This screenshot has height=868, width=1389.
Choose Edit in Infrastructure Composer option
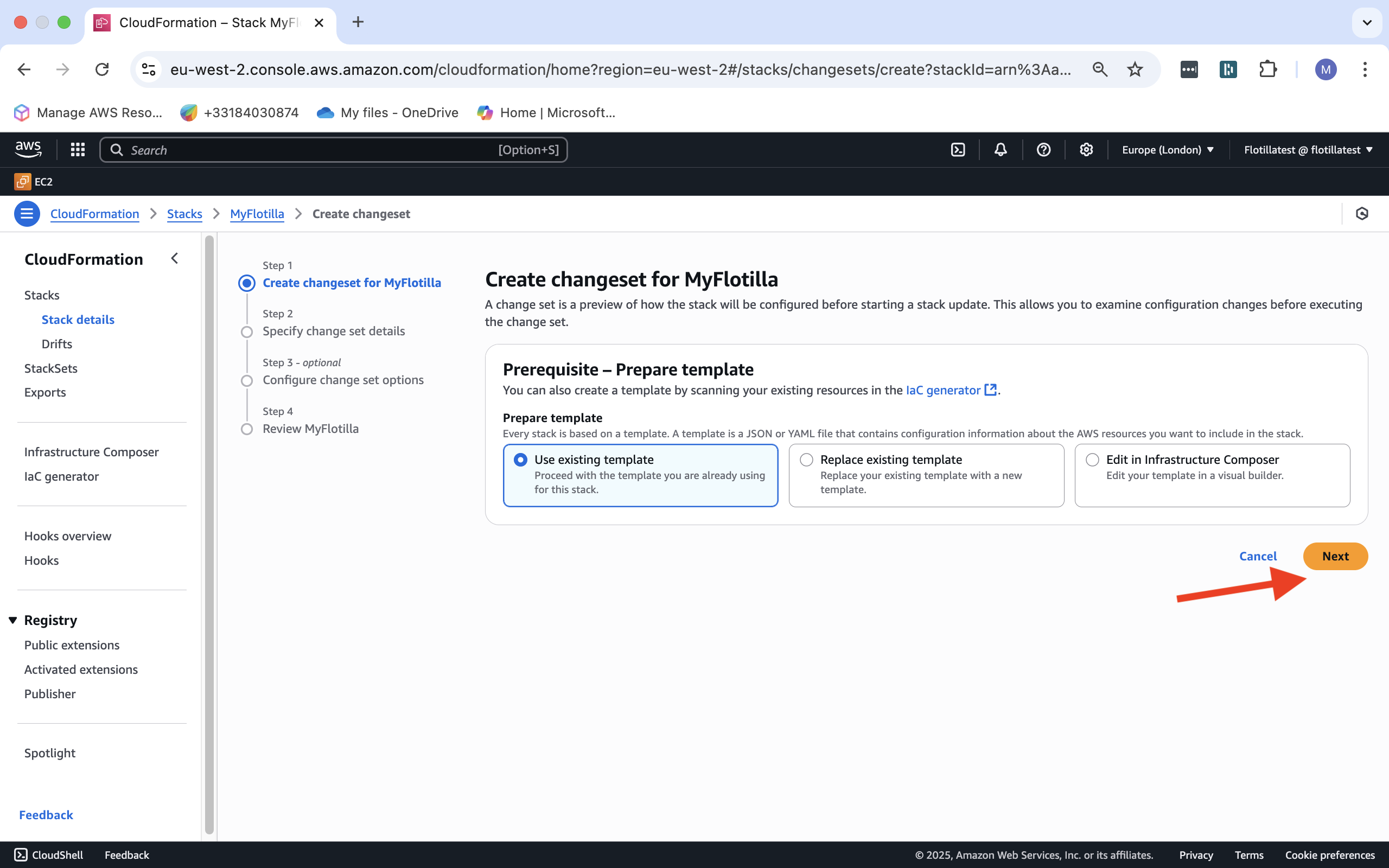pyautogui.click(x=1092, y=460)
